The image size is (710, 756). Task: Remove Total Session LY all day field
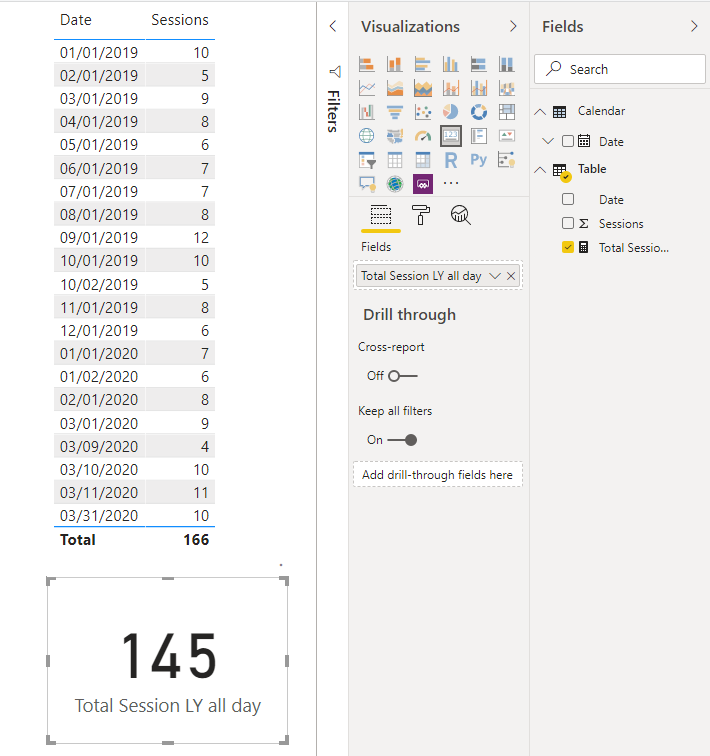tap(511, 276)
